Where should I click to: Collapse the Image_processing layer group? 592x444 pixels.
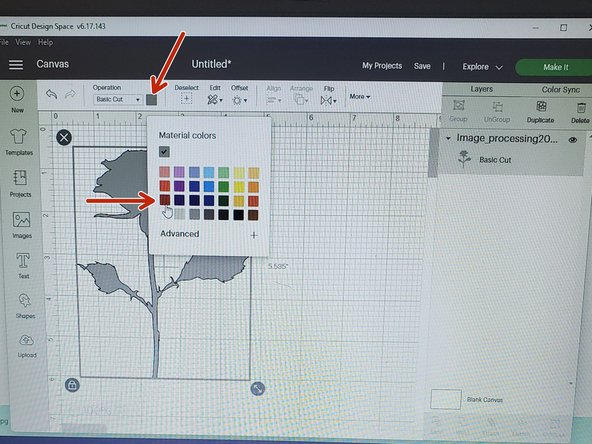coord(448,139)
